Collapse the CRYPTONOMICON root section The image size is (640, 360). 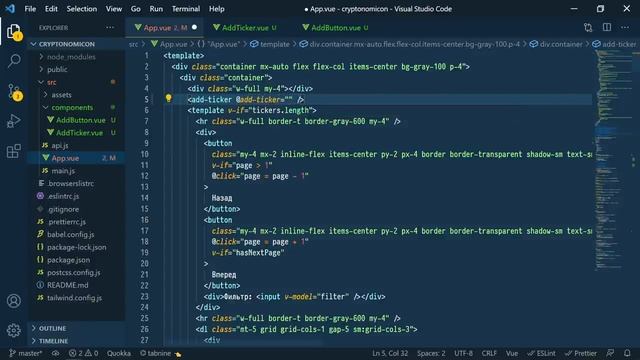(x=67, y=44)
